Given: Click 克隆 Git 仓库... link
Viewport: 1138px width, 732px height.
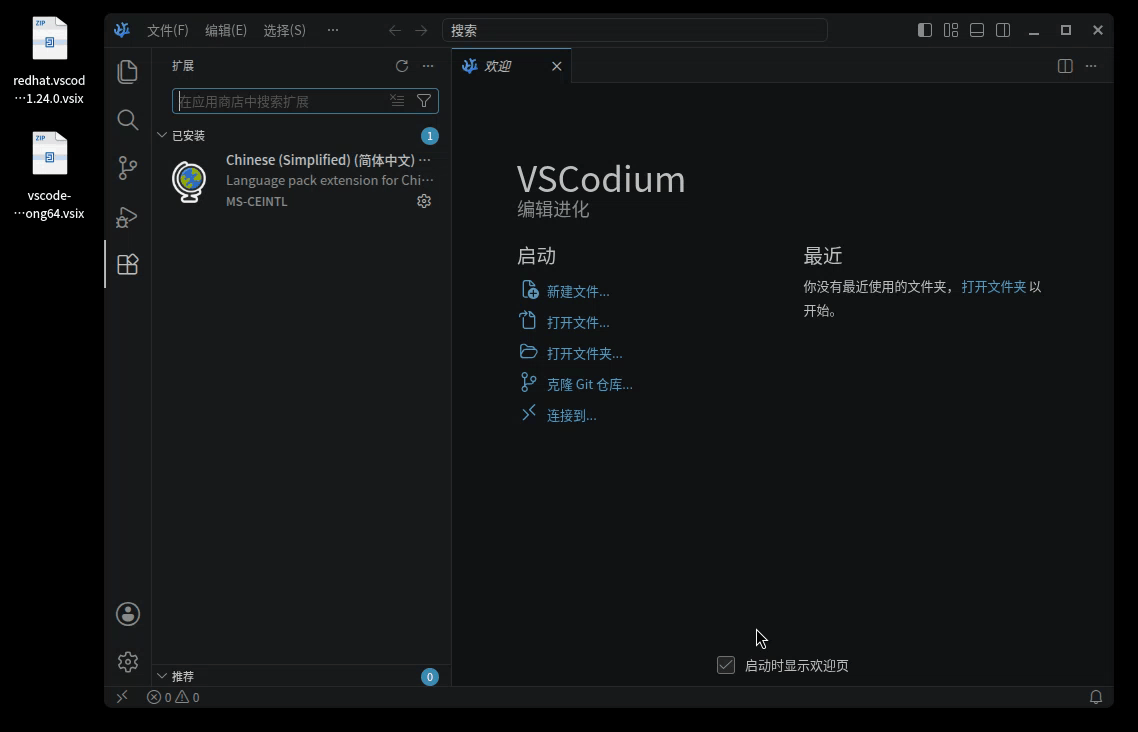Looking at the screenshot, I should point(589,384).
